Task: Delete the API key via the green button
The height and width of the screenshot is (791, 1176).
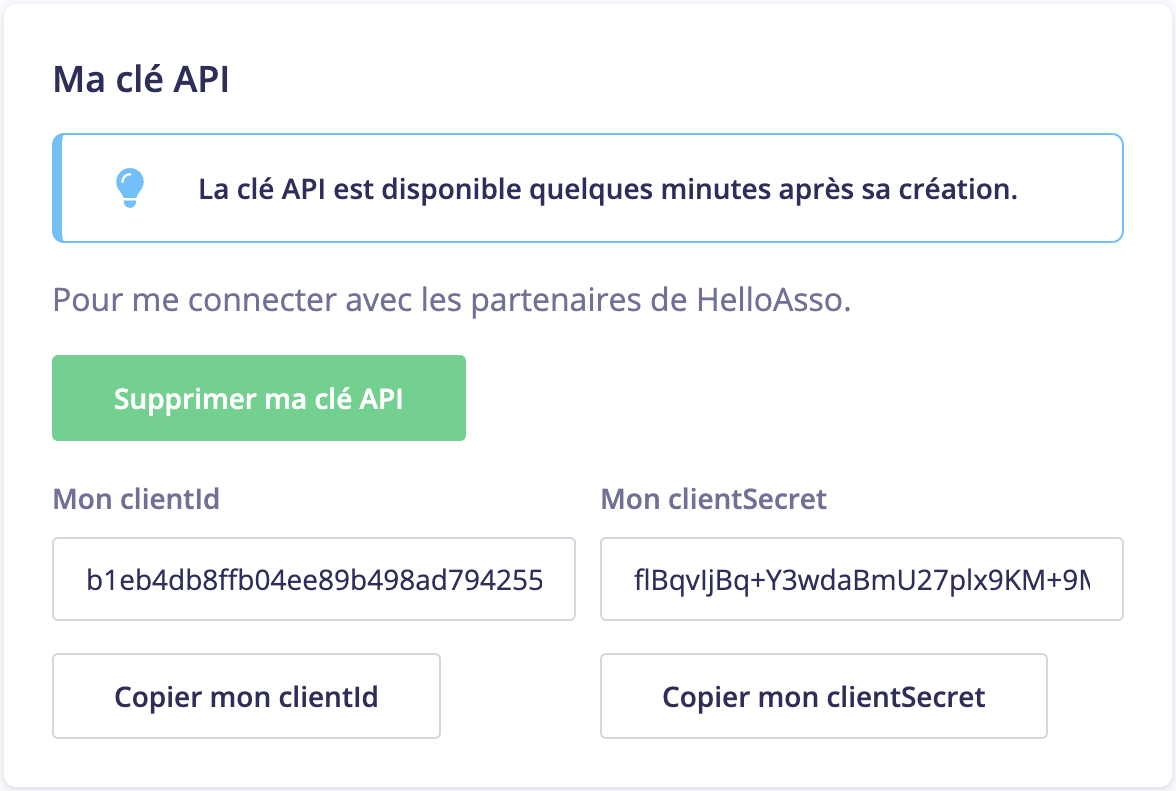Action: point(258,397)
